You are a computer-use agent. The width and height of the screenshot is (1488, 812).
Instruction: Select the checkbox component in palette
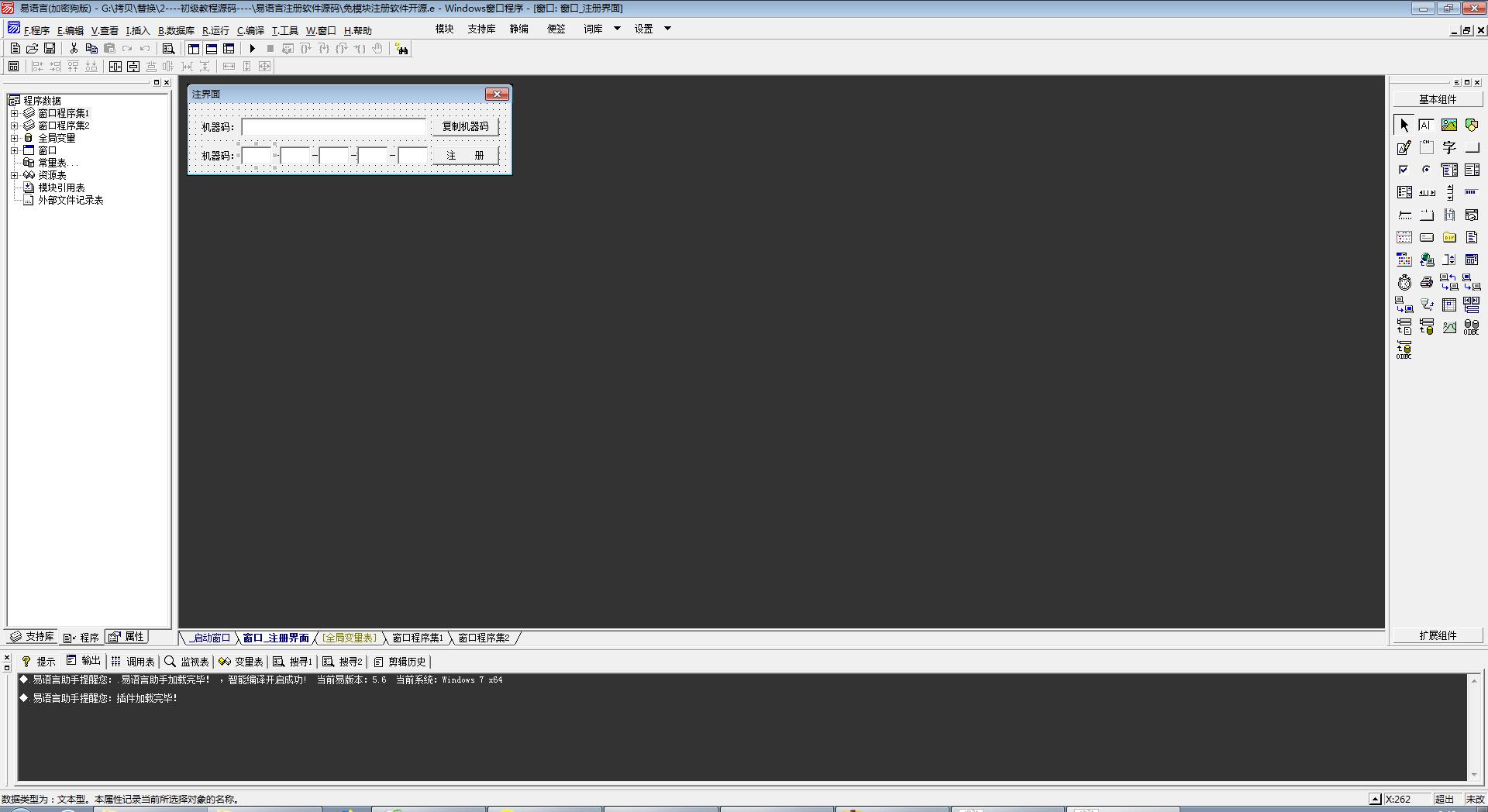click(1404, 170)
